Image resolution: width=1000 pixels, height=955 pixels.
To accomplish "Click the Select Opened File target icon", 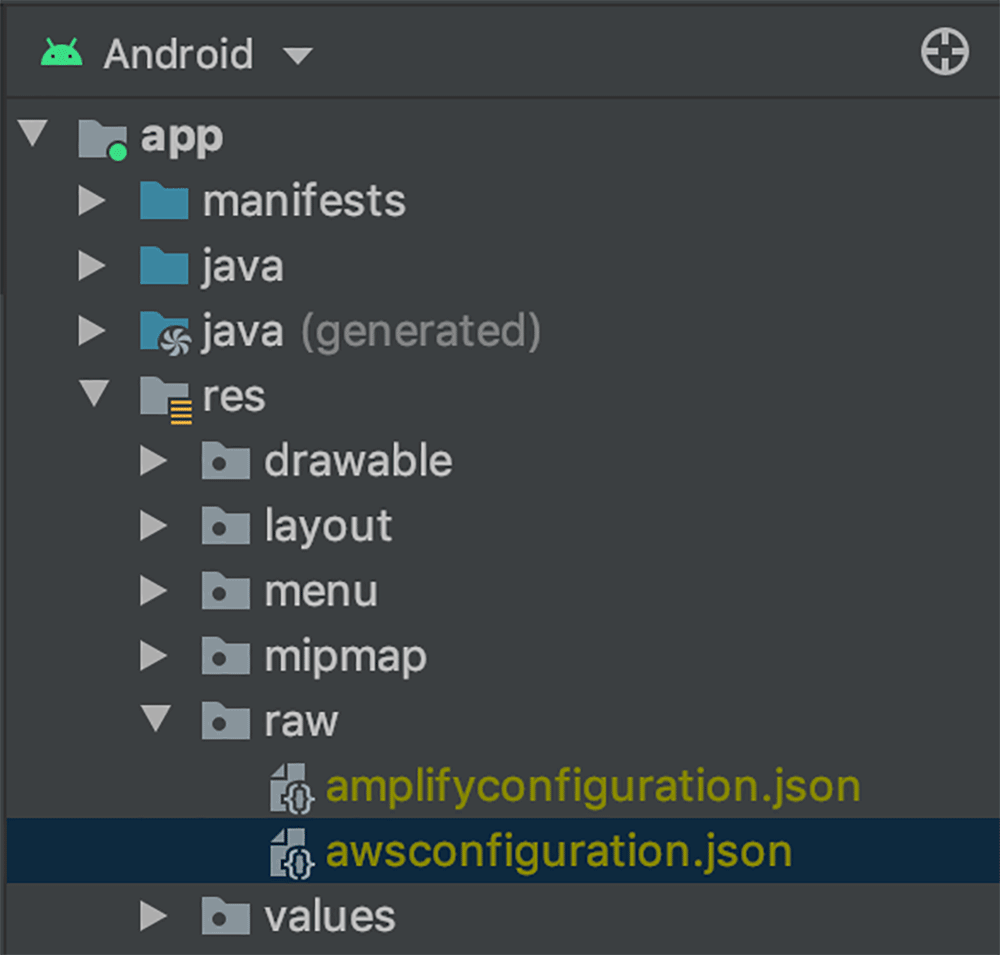I will tap(945, 52).
